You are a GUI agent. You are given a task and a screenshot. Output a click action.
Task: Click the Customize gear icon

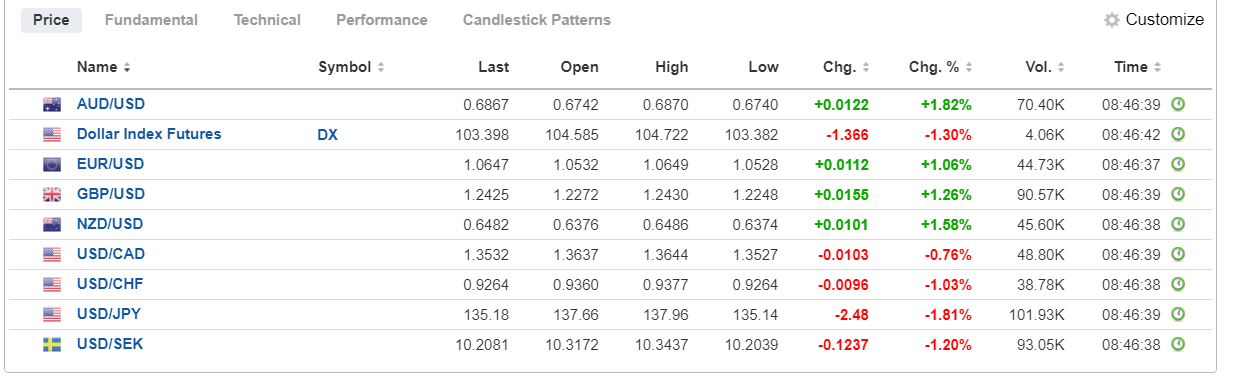[x=1111, y=20]
